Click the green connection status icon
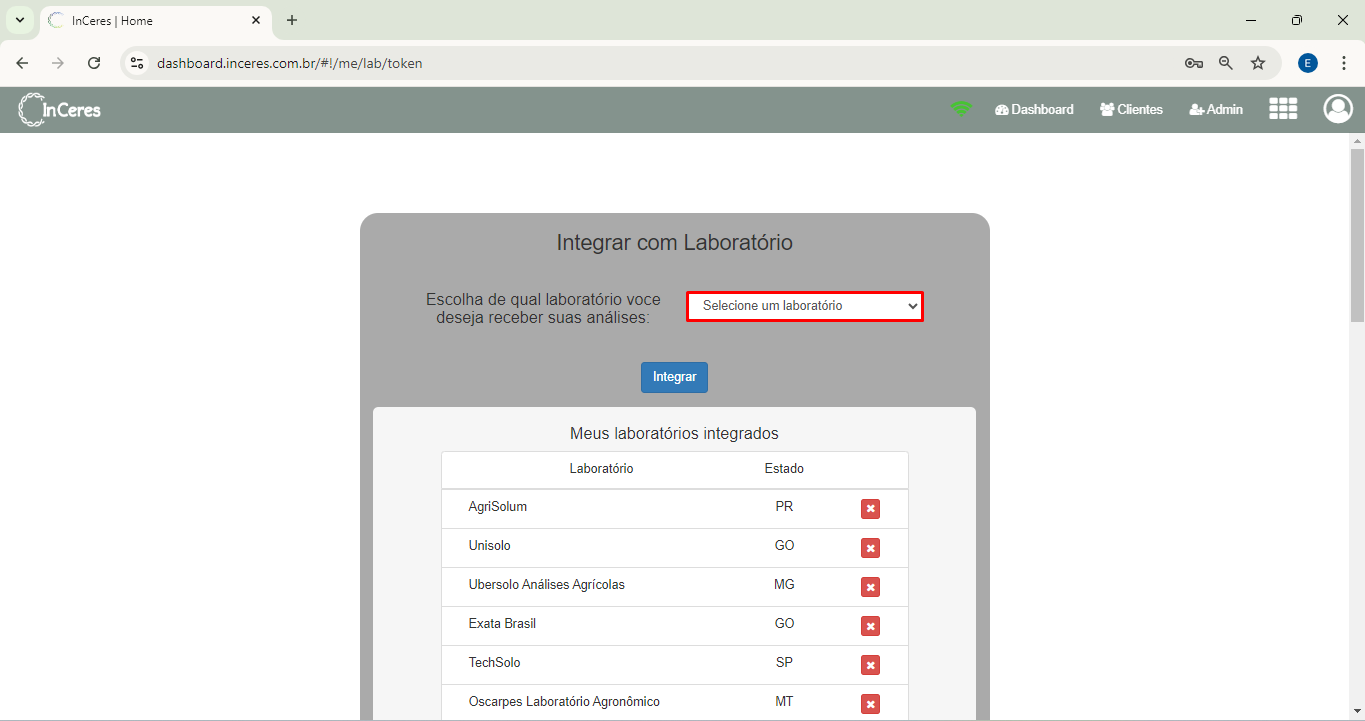This screenshot has height=721, width=1365. pos(961,109)
